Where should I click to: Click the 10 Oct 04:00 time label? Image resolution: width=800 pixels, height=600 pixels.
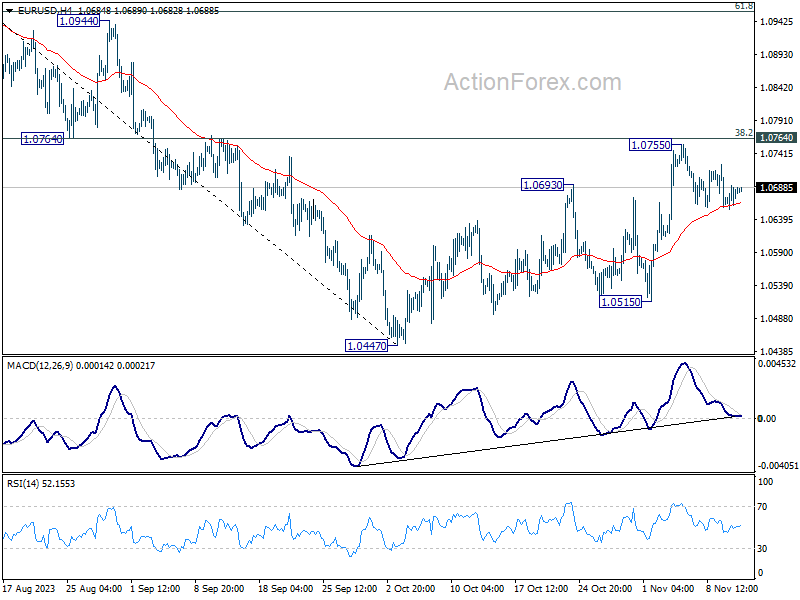coord(477,589)
